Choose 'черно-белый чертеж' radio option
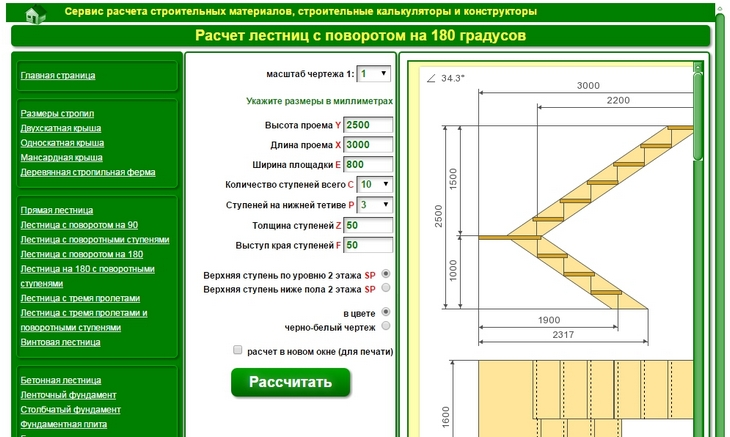 pos(385,326)
